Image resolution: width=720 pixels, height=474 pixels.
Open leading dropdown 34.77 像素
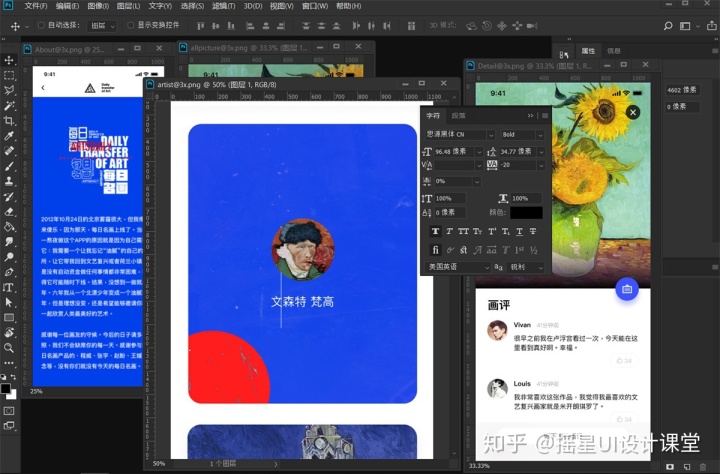[541, 152]
